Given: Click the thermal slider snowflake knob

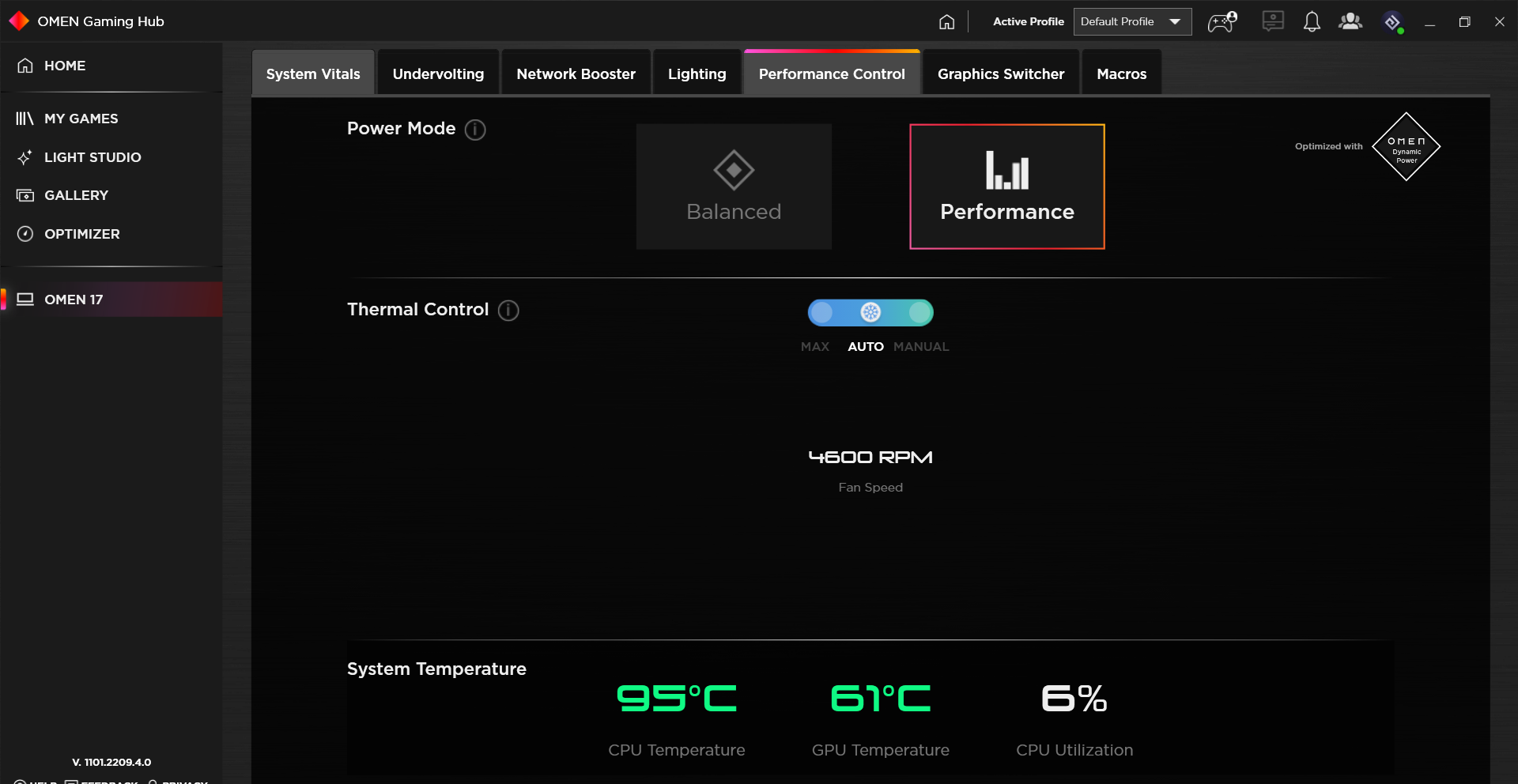Looking at the screenshot, I should point(870,312).
